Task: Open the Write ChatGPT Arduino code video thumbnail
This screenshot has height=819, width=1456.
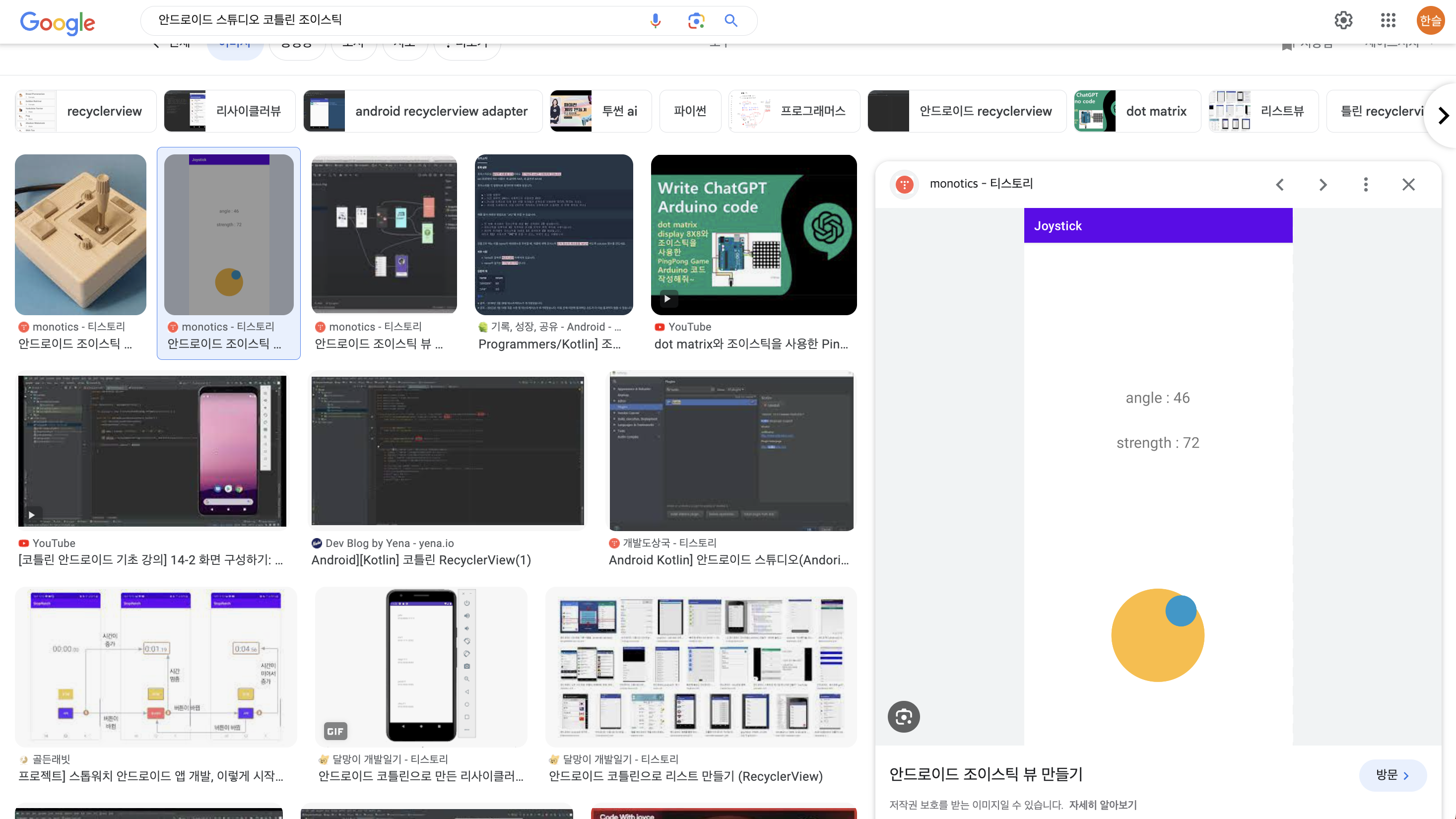Action: point(753,235)
